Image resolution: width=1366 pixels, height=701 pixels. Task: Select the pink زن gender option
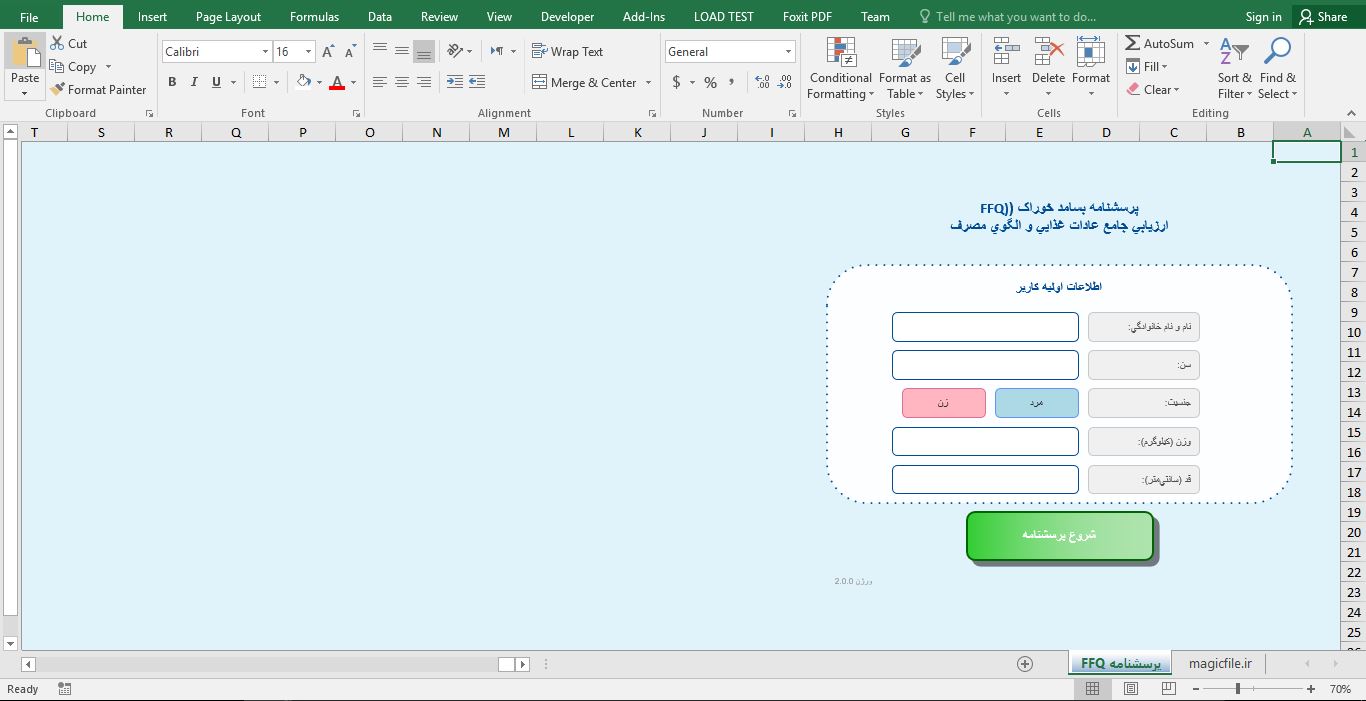coord(943,403)
